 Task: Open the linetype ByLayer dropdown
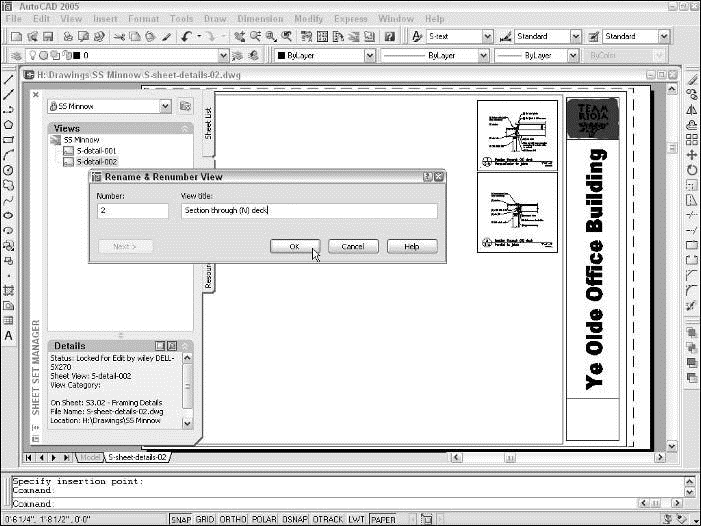click(x=483, y=56)
